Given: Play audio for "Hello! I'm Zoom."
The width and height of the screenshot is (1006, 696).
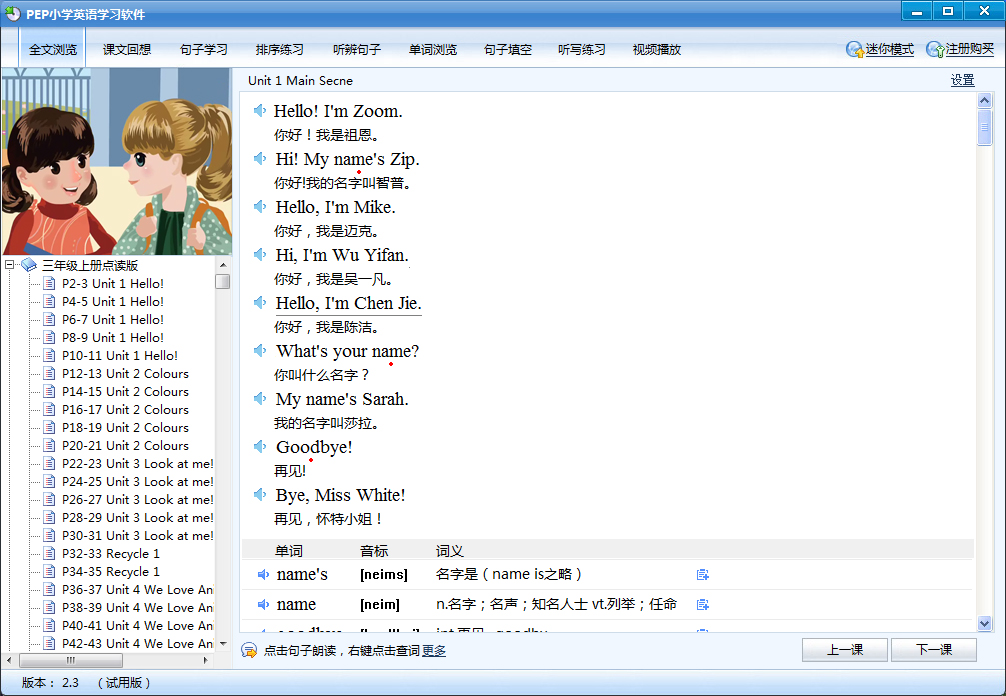Looking at the screenshot, I should click(260, 111).
